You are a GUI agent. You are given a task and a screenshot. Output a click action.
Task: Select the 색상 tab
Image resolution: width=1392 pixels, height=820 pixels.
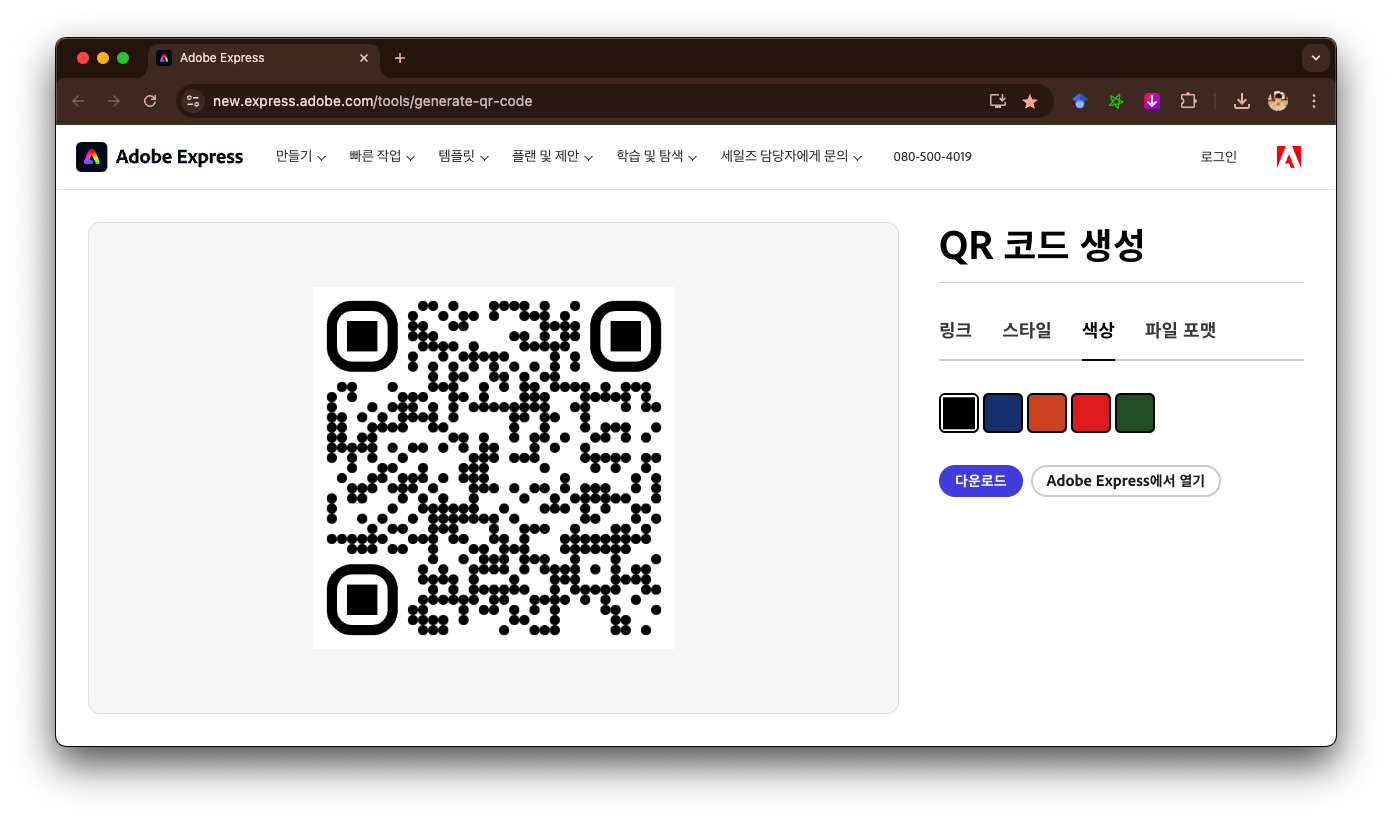[x=1098, y=330]
